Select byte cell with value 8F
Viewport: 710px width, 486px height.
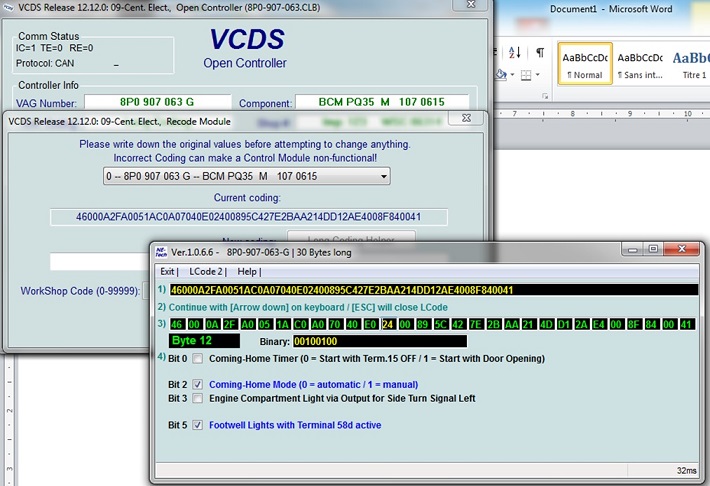tap(634, 324)
